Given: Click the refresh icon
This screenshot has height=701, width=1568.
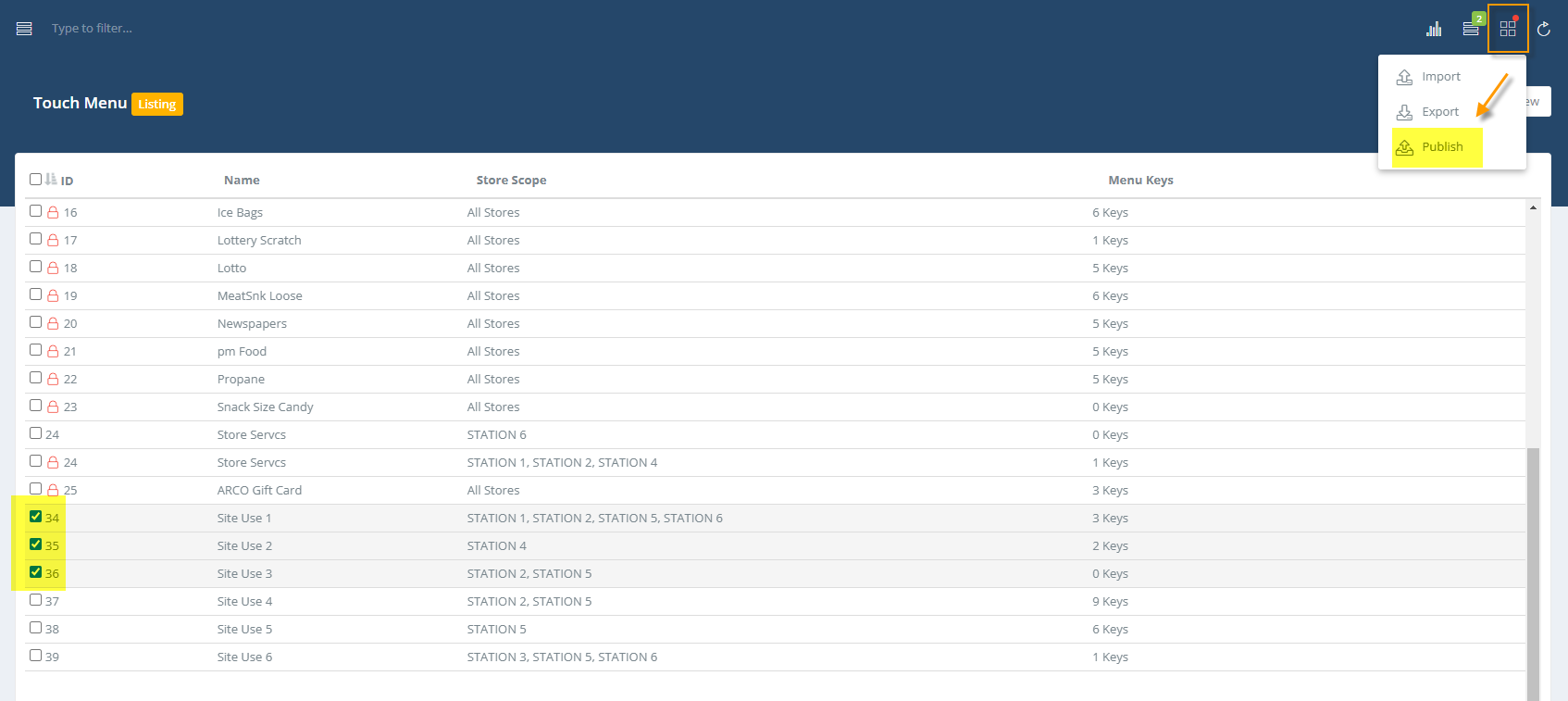Looking at the screenshot, I should [x=1544, y=29].
